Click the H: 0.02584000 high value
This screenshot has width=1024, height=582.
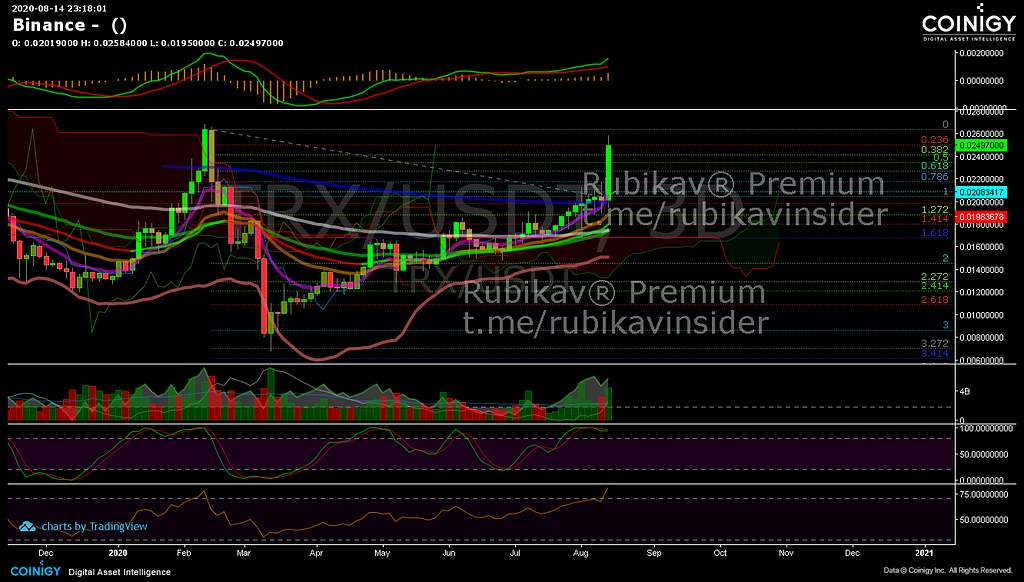pyautogui.click(x=114, y=43)
